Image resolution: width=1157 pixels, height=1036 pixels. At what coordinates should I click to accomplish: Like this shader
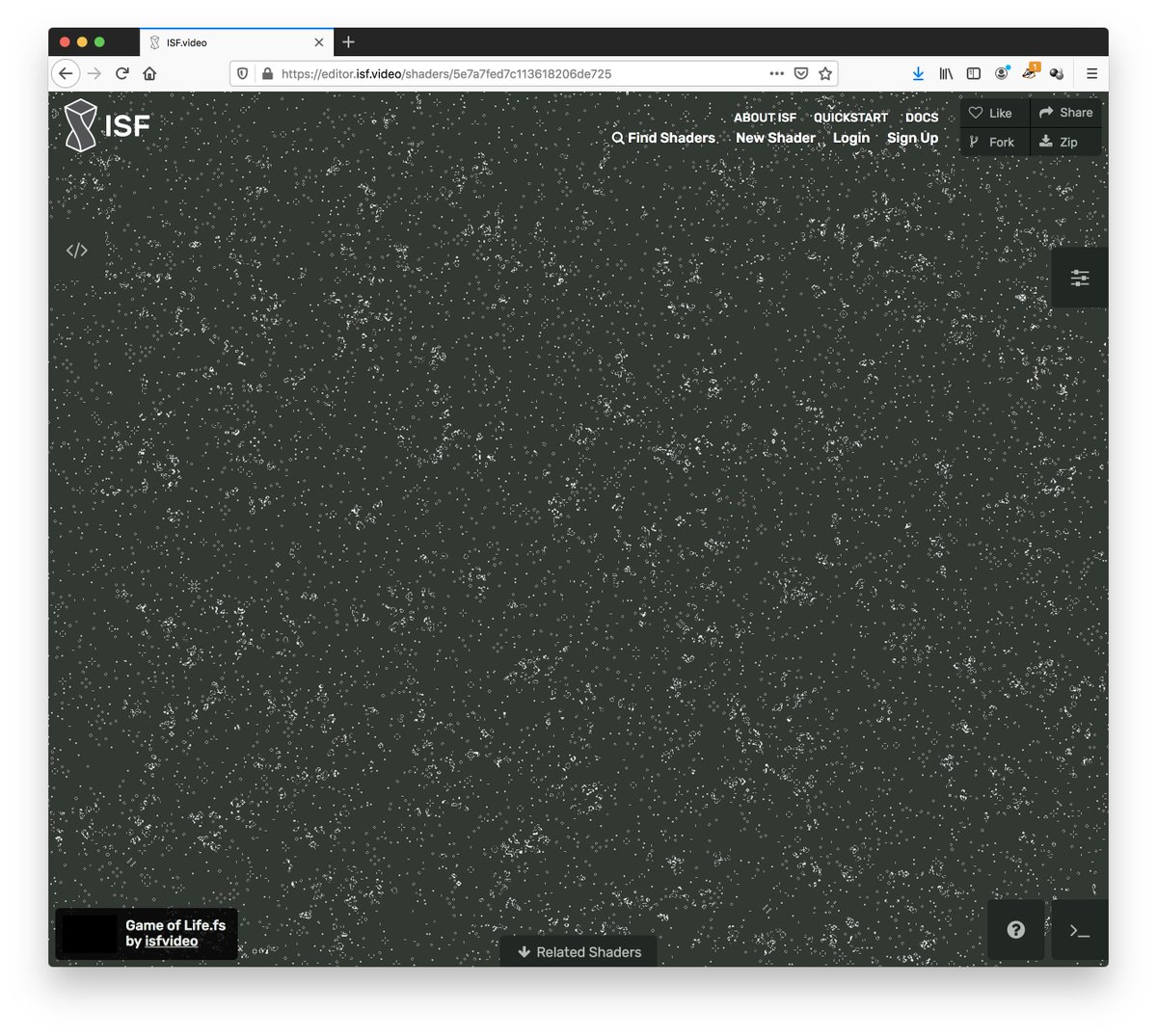pyautogui.click(x=994, y=113)
